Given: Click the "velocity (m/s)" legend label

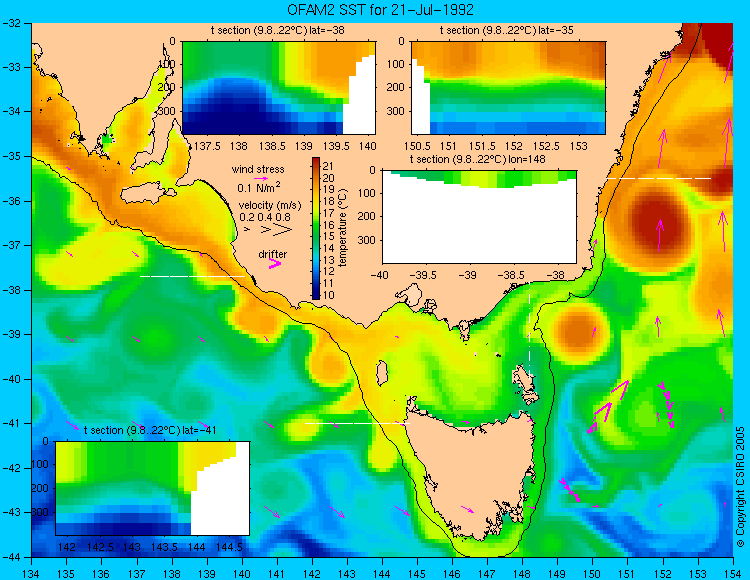Looking at the screenshot, I should point(270,206).
